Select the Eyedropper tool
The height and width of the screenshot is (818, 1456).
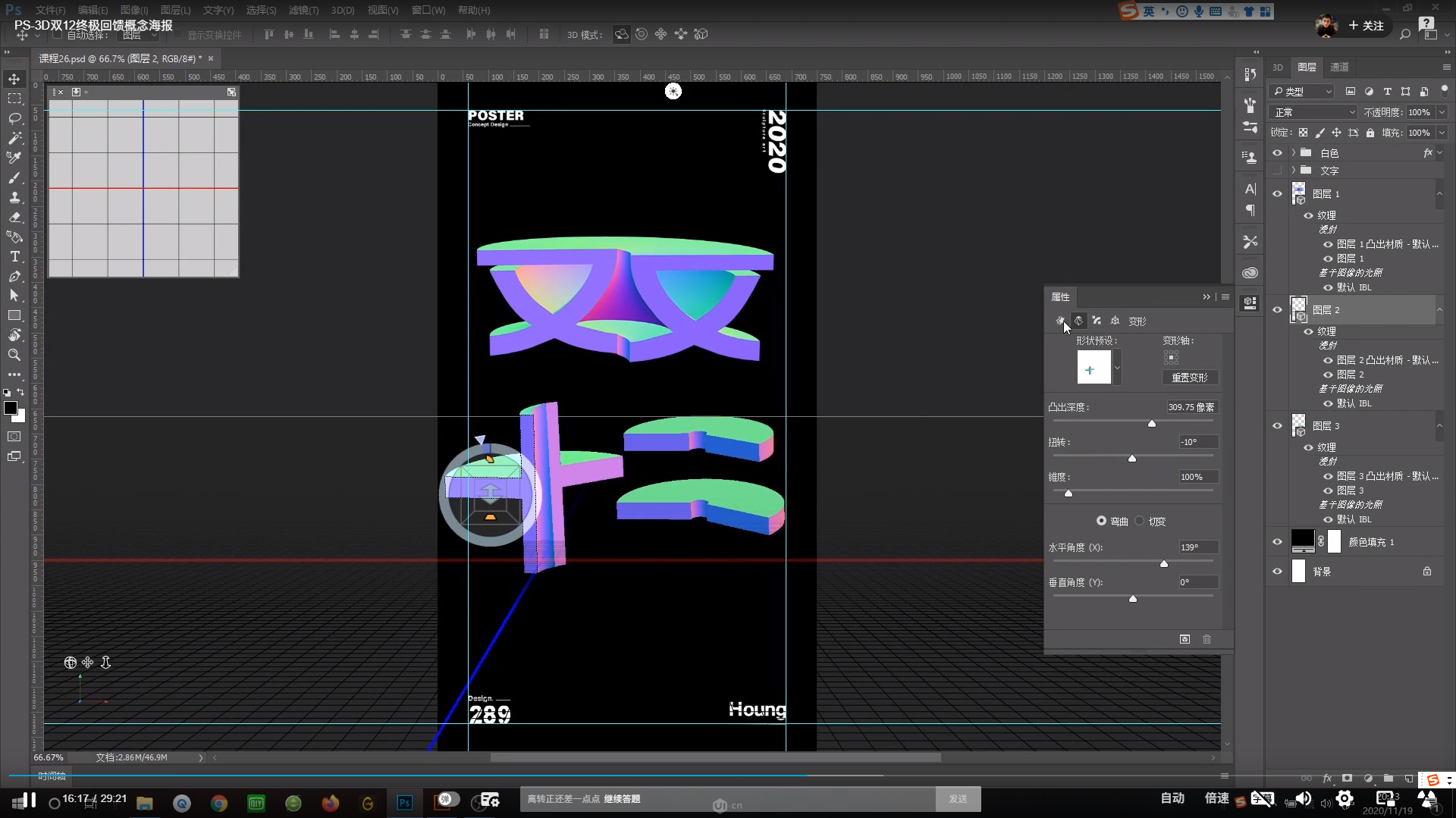(14, 158)
